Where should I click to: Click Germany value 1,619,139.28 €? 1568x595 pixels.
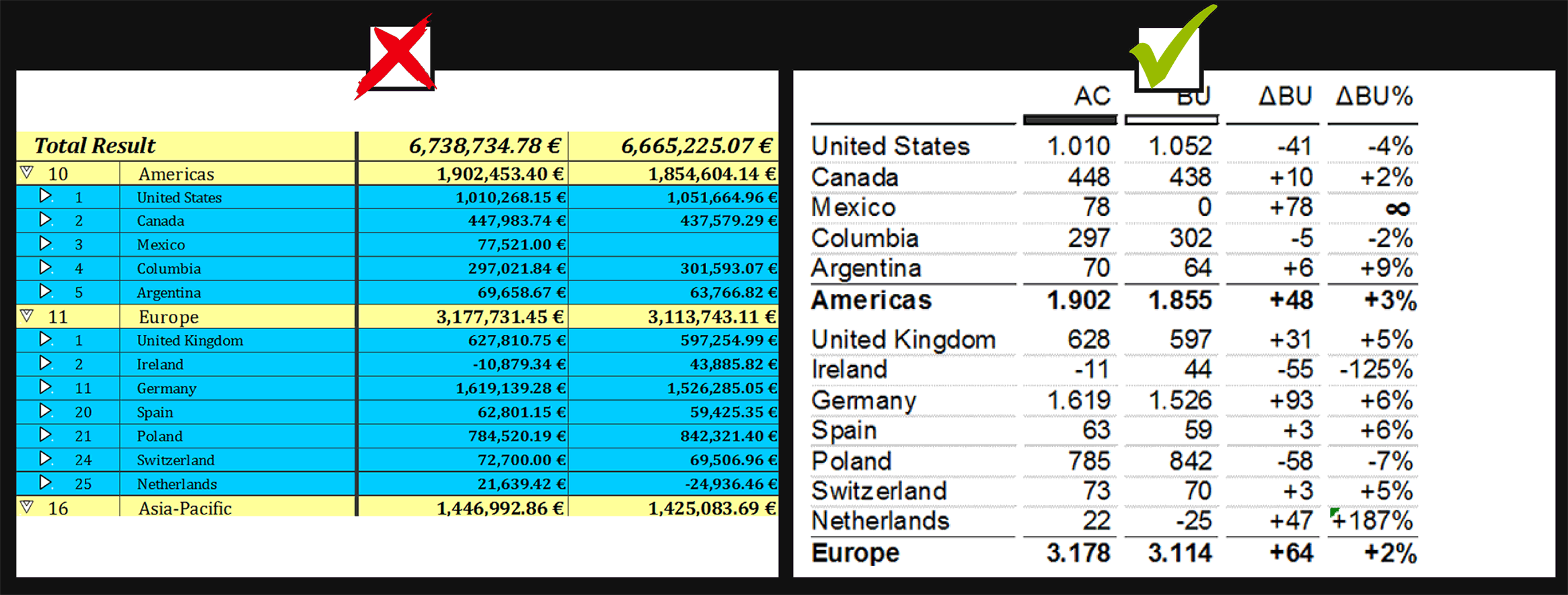coord(511,389)
